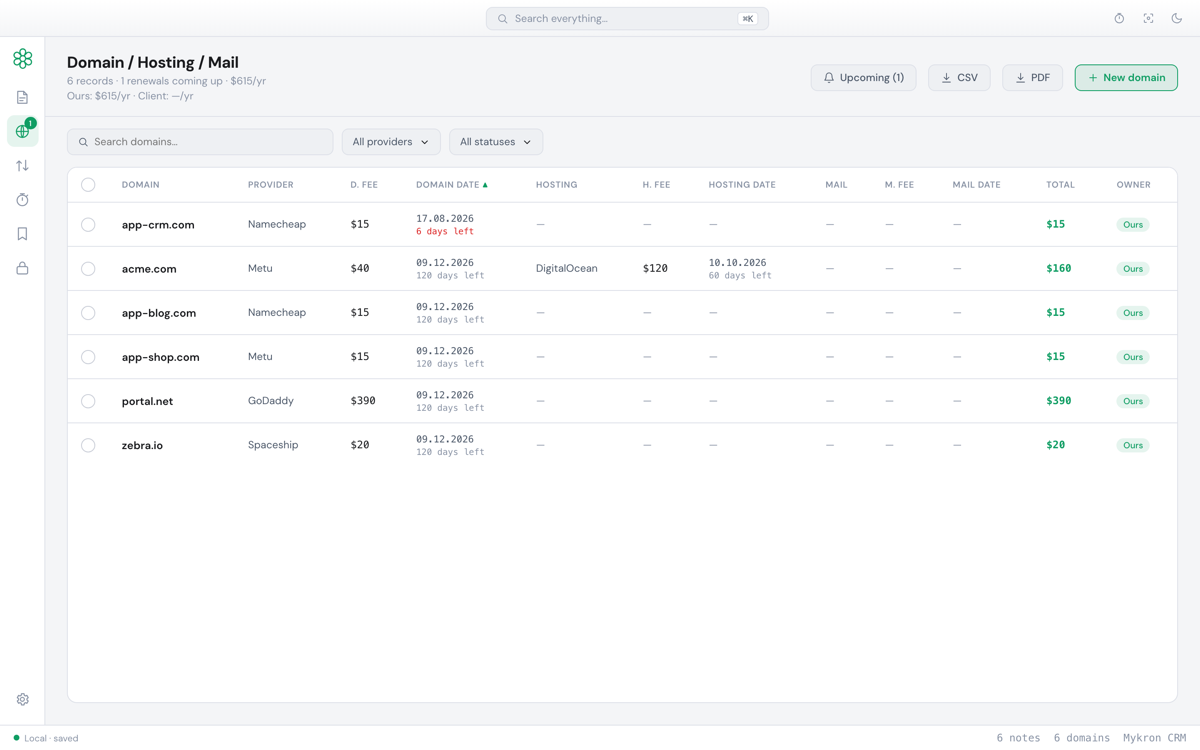Sort by Domain column header
This screenshot has width=1200, height=750.
(141, 185)
